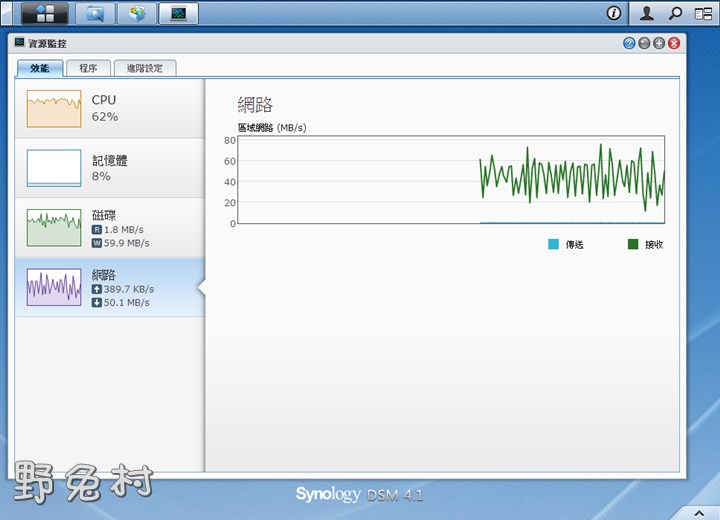This screenshot has width=720, height=520.
Task: Select the 網路 network panel
Action: (110, 288)
